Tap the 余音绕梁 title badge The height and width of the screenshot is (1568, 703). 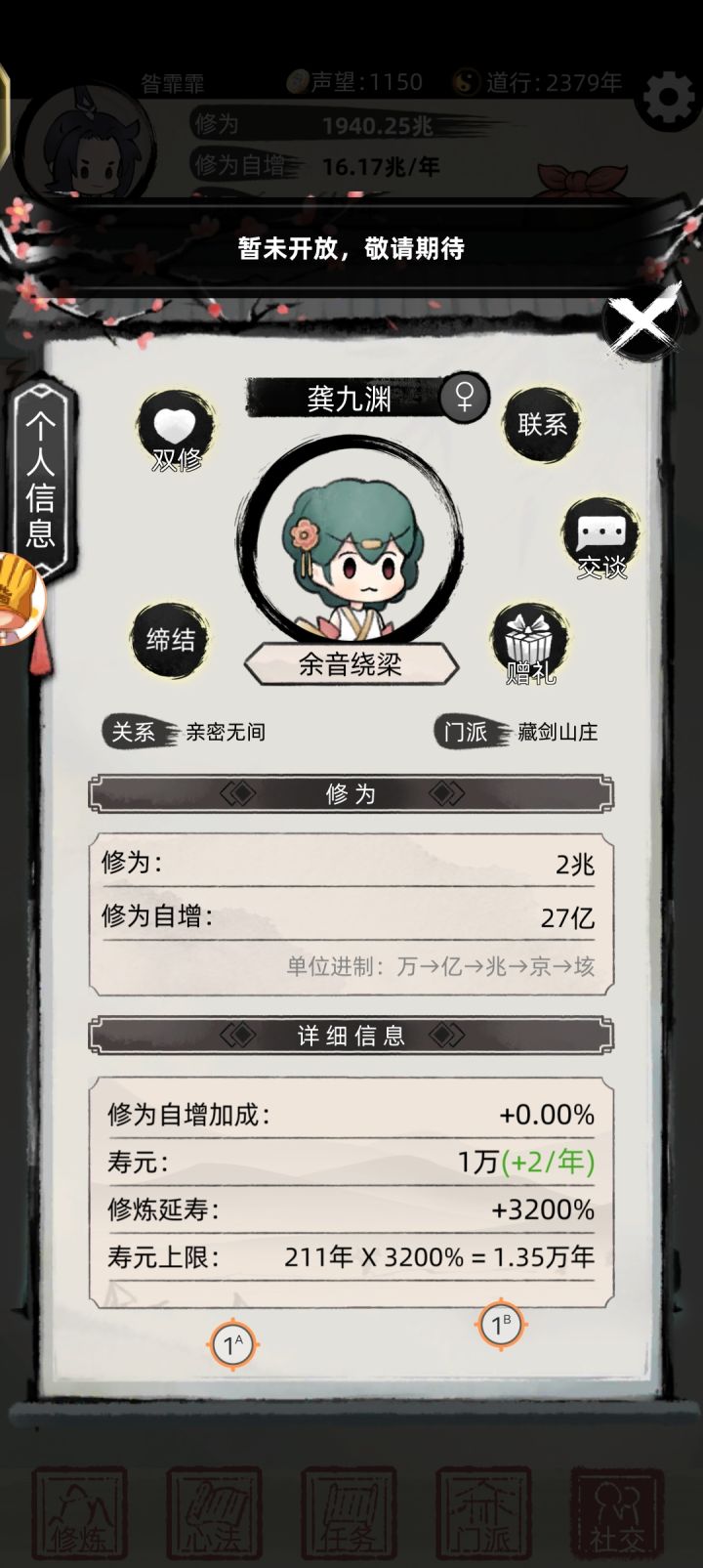[x=351, y=664]
